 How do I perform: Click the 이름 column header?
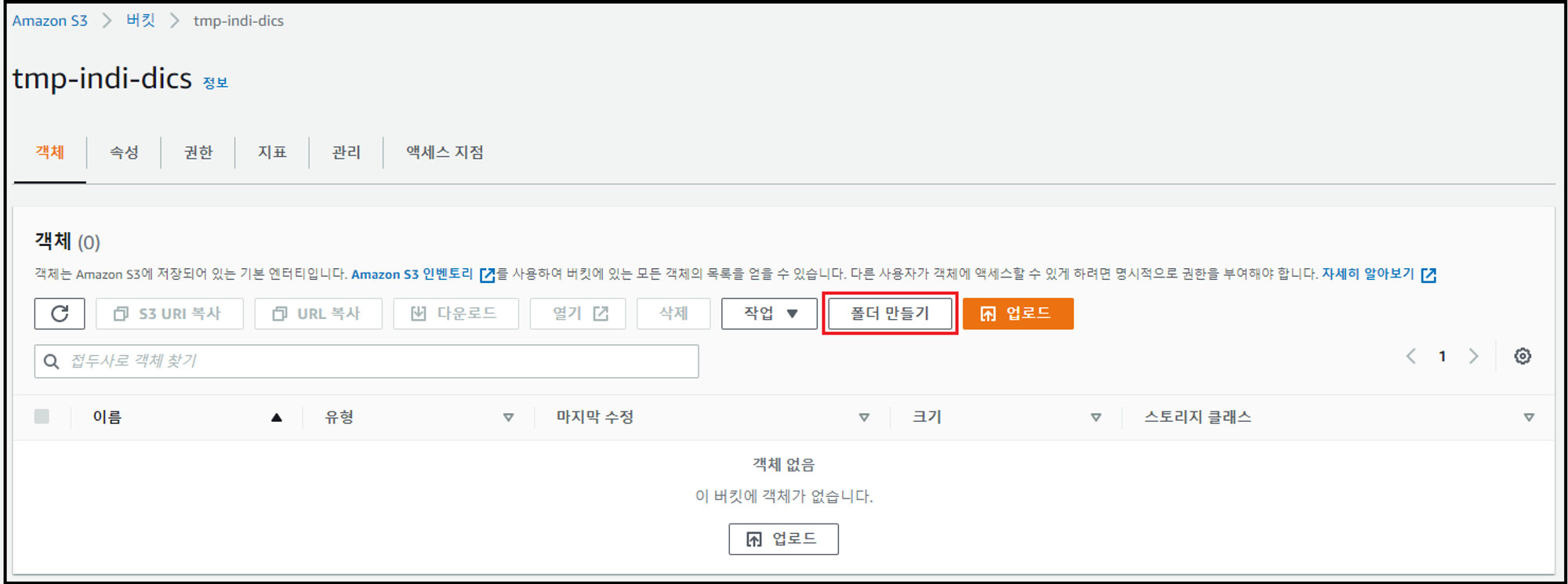(107, 417)
